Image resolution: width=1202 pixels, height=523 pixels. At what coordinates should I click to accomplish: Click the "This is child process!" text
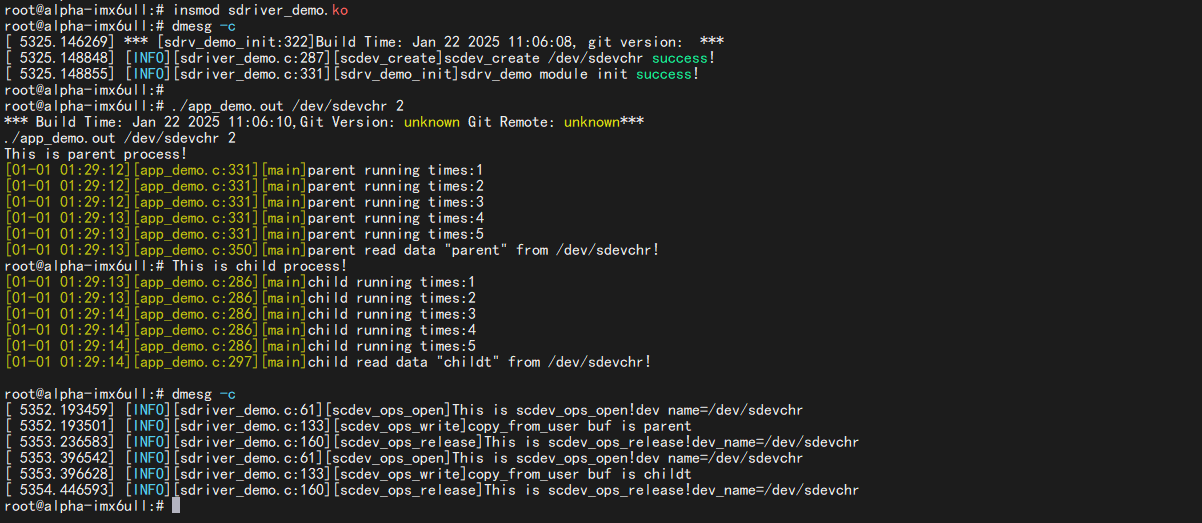coord(260,266)
